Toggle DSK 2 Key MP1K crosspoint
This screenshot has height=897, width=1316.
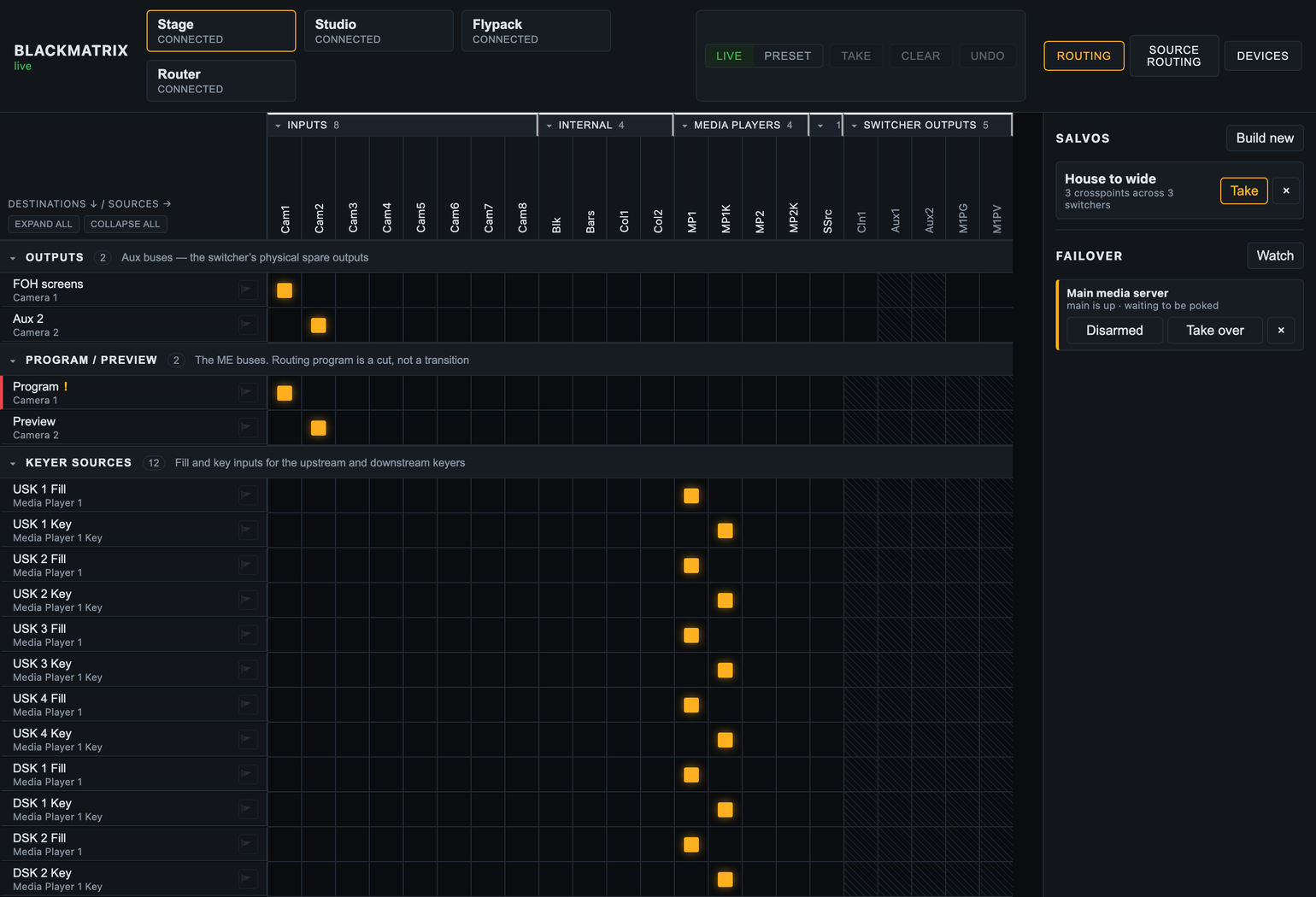coord(726,879)
